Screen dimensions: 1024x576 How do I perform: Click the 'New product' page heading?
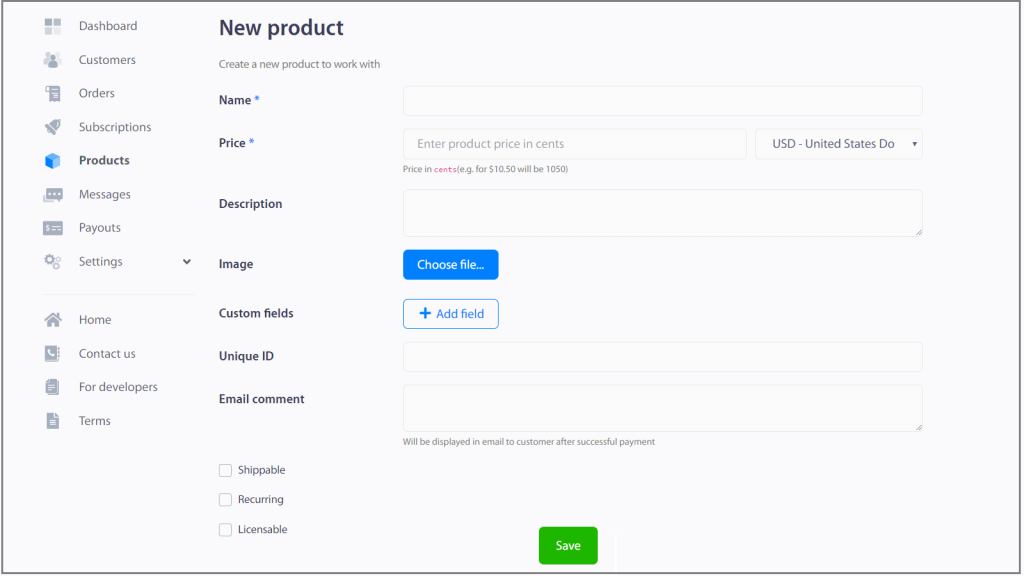coord(281,27)
